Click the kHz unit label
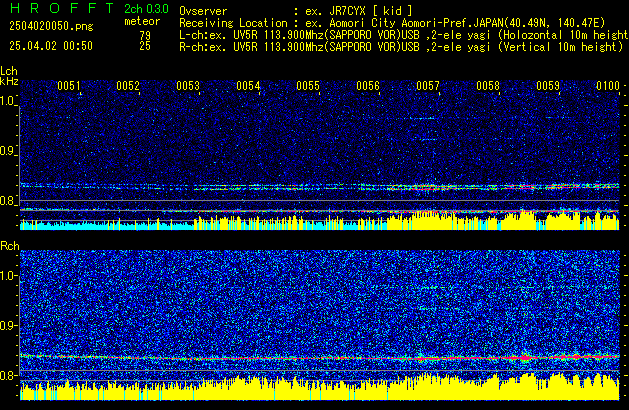The image size is (629, 410). (9, 81)
